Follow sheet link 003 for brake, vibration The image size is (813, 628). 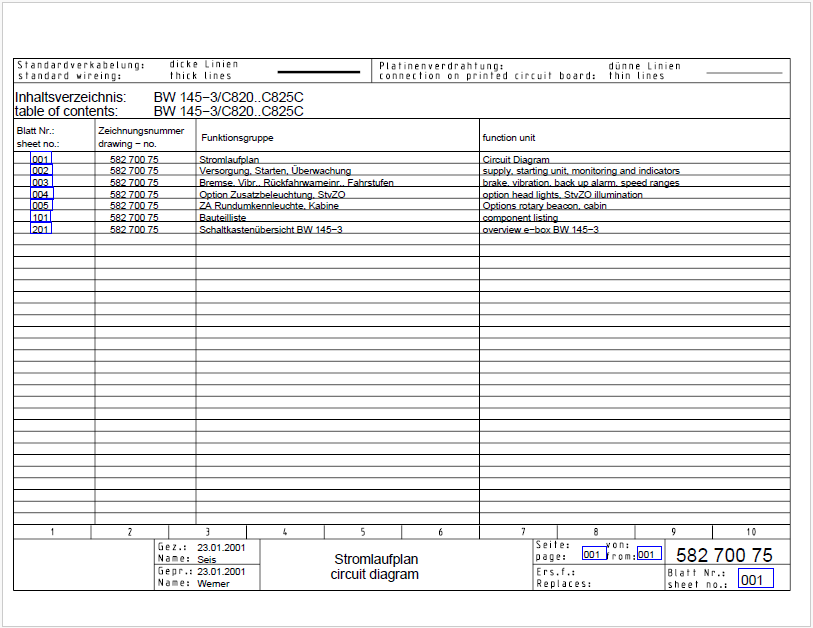[x=41, y=182]
